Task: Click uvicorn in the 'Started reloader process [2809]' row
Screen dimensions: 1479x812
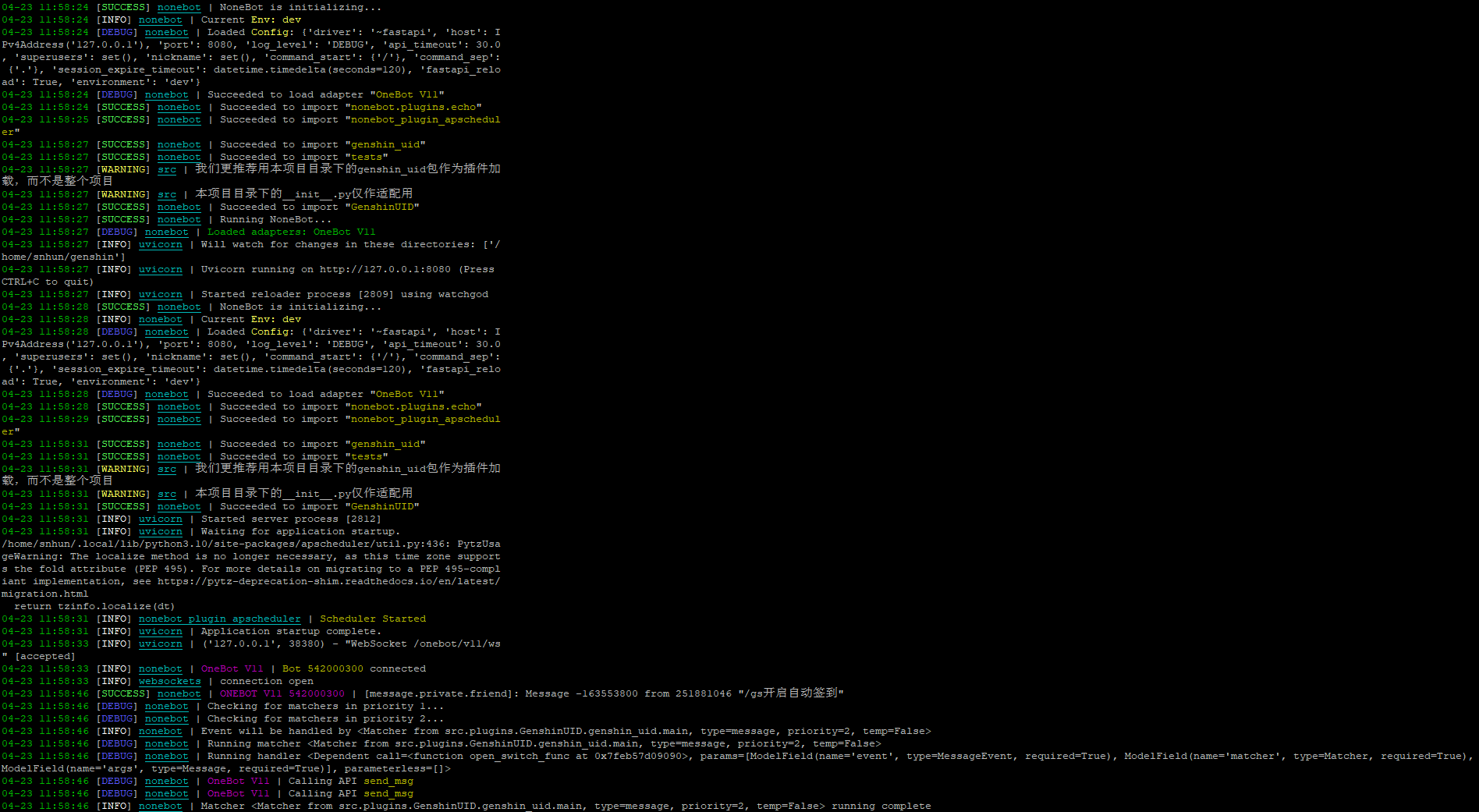Action: [x=160, y=294]
